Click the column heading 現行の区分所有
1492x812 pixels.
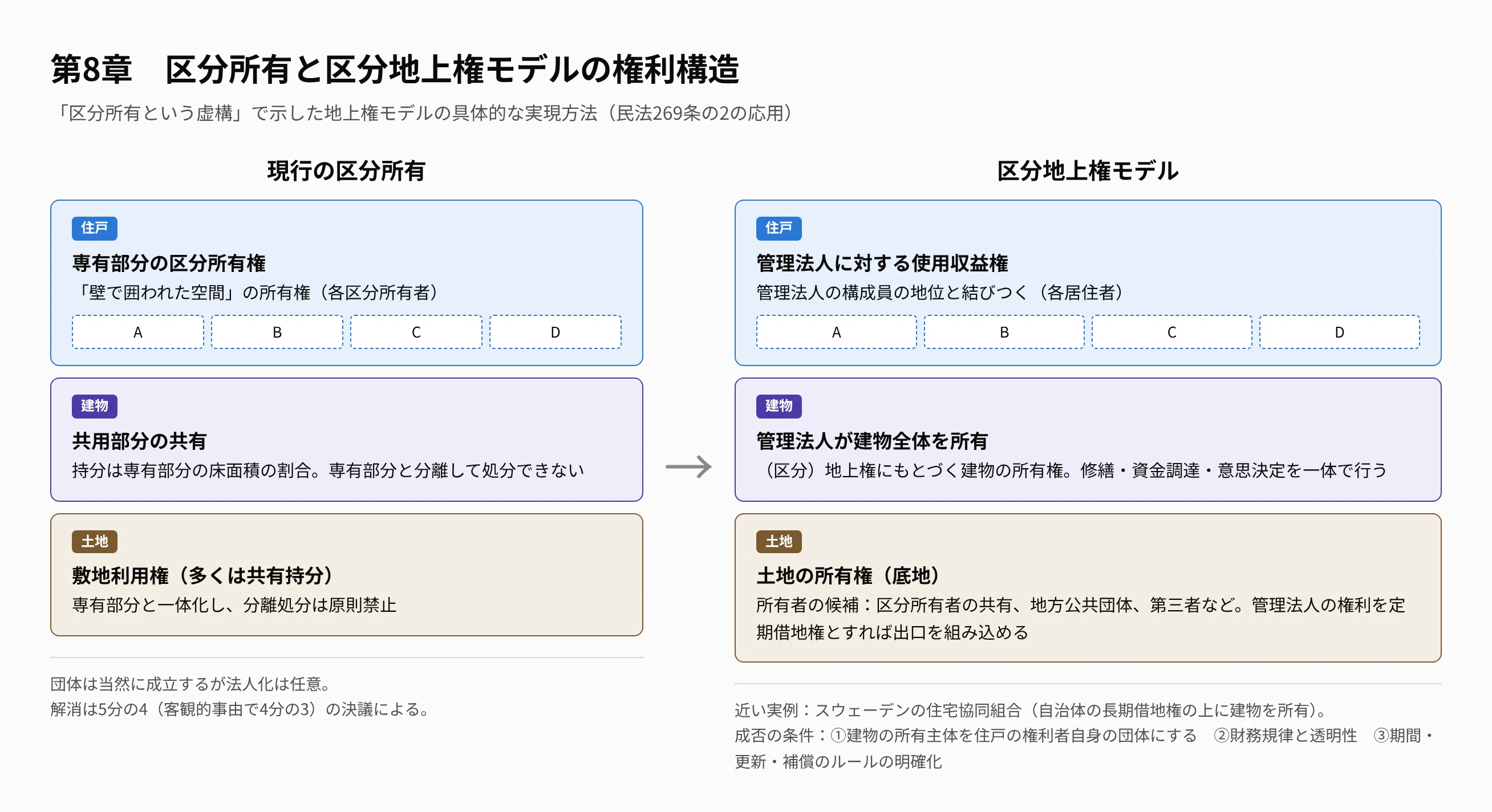tap(346, 171)
